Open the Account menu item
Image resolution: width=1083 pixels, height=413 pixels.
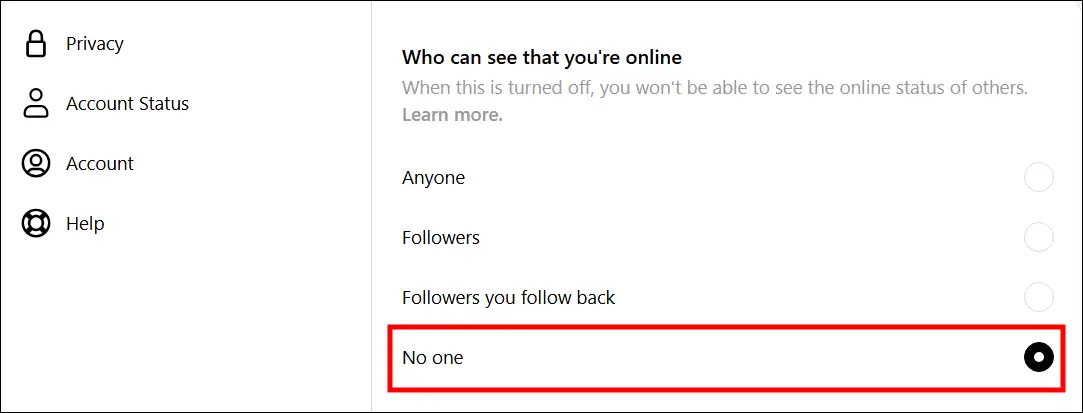pos(99,164)
